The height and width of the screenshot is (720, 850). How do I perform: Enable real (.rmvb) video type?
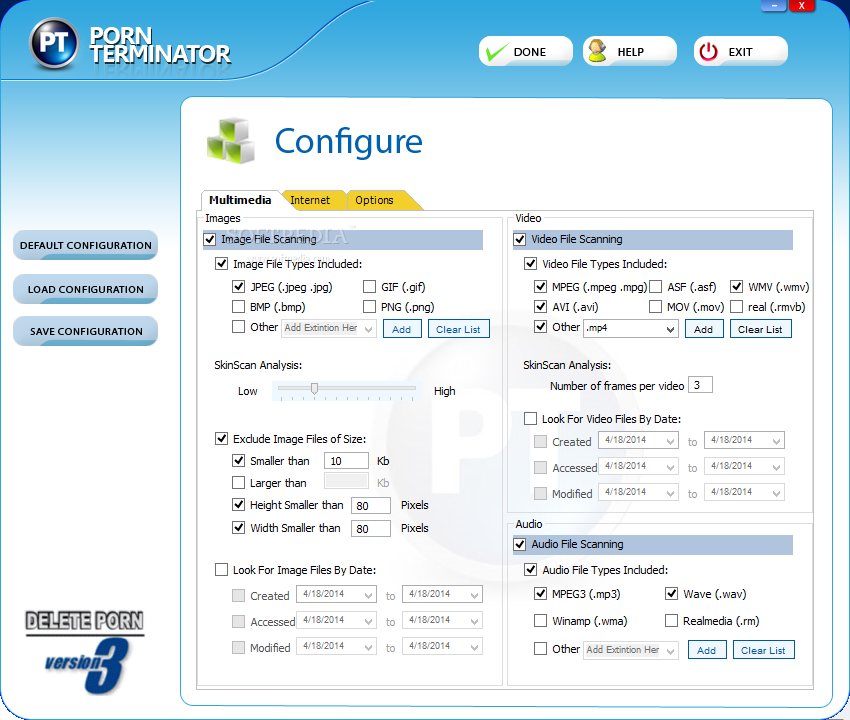pos(736,307)
